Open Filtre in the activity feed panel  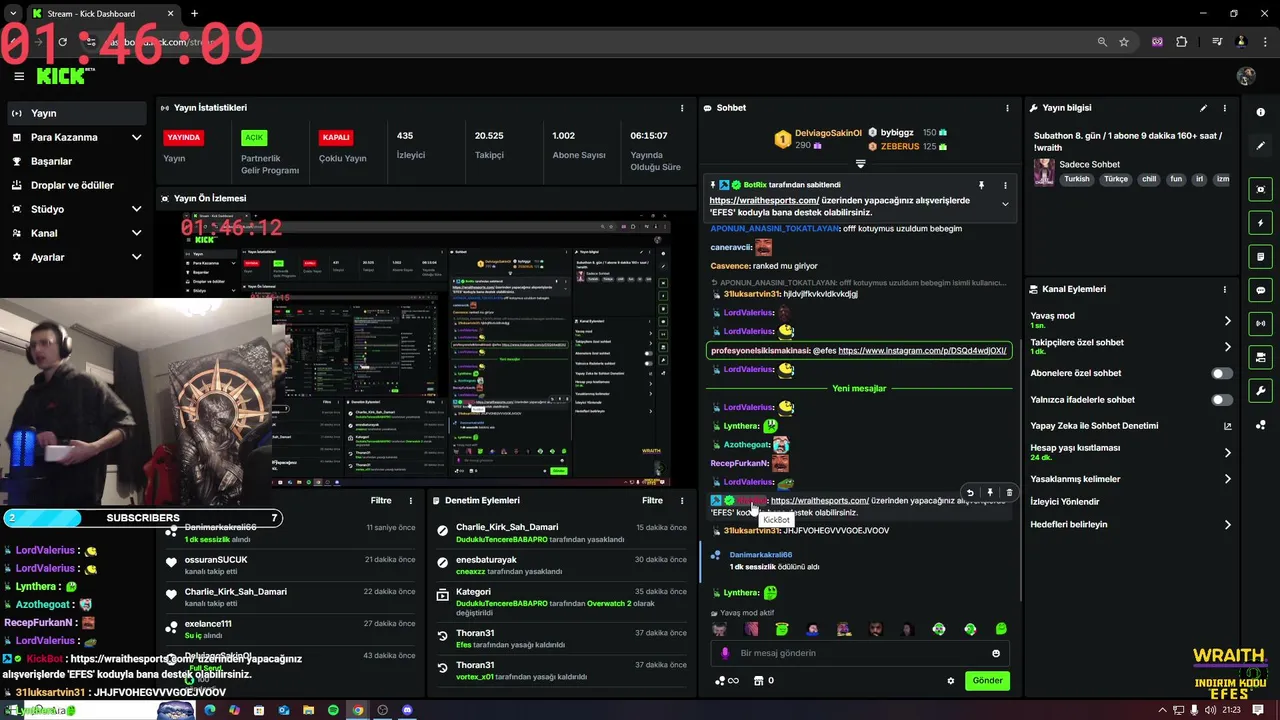[x=381, y=501]
